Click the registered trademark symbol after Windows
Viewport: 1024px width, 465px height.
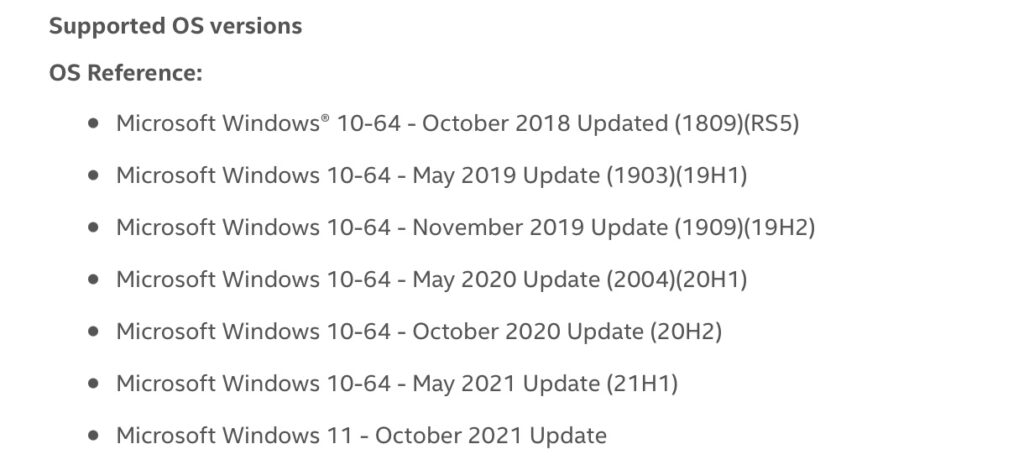pos(325,118)
